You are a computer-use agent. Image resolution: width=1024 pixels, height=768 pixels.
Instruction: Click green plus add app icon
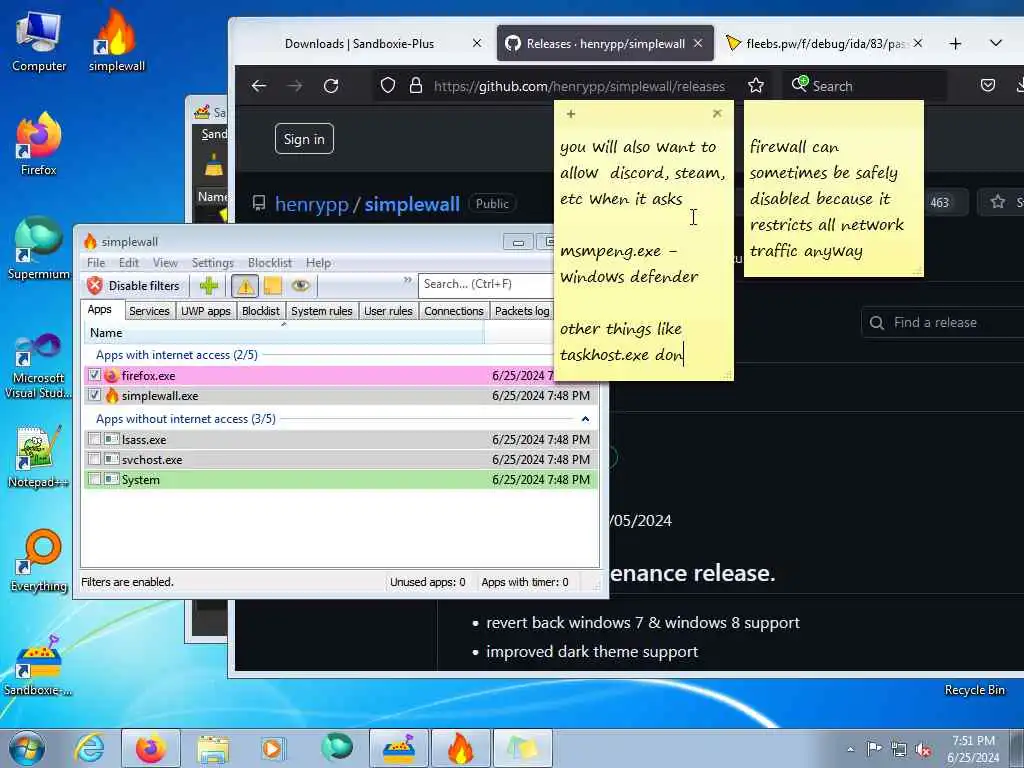tap(209, 285)
